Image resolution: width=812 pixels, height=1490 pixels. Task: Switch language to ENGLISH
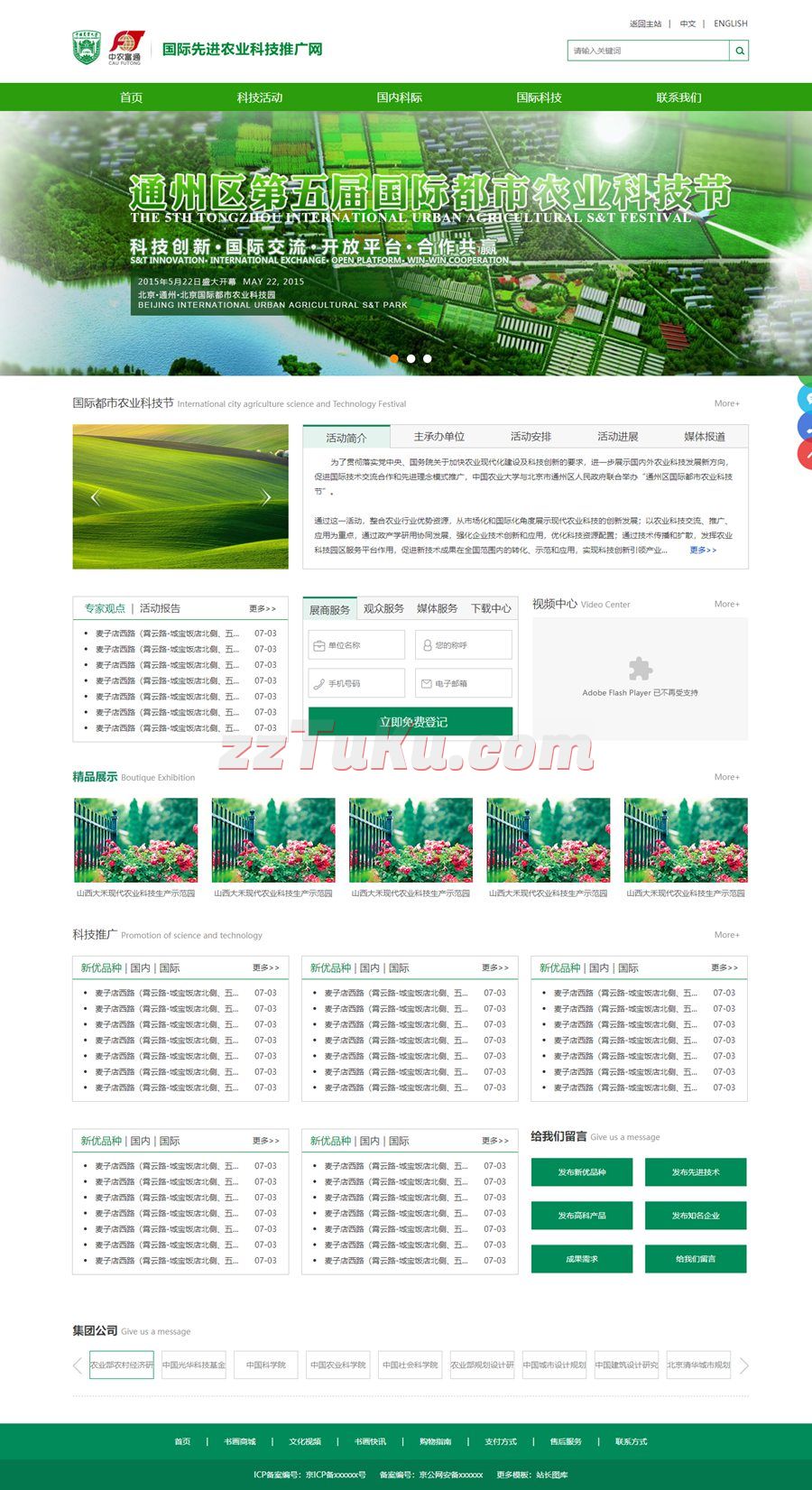click(730, 23)
